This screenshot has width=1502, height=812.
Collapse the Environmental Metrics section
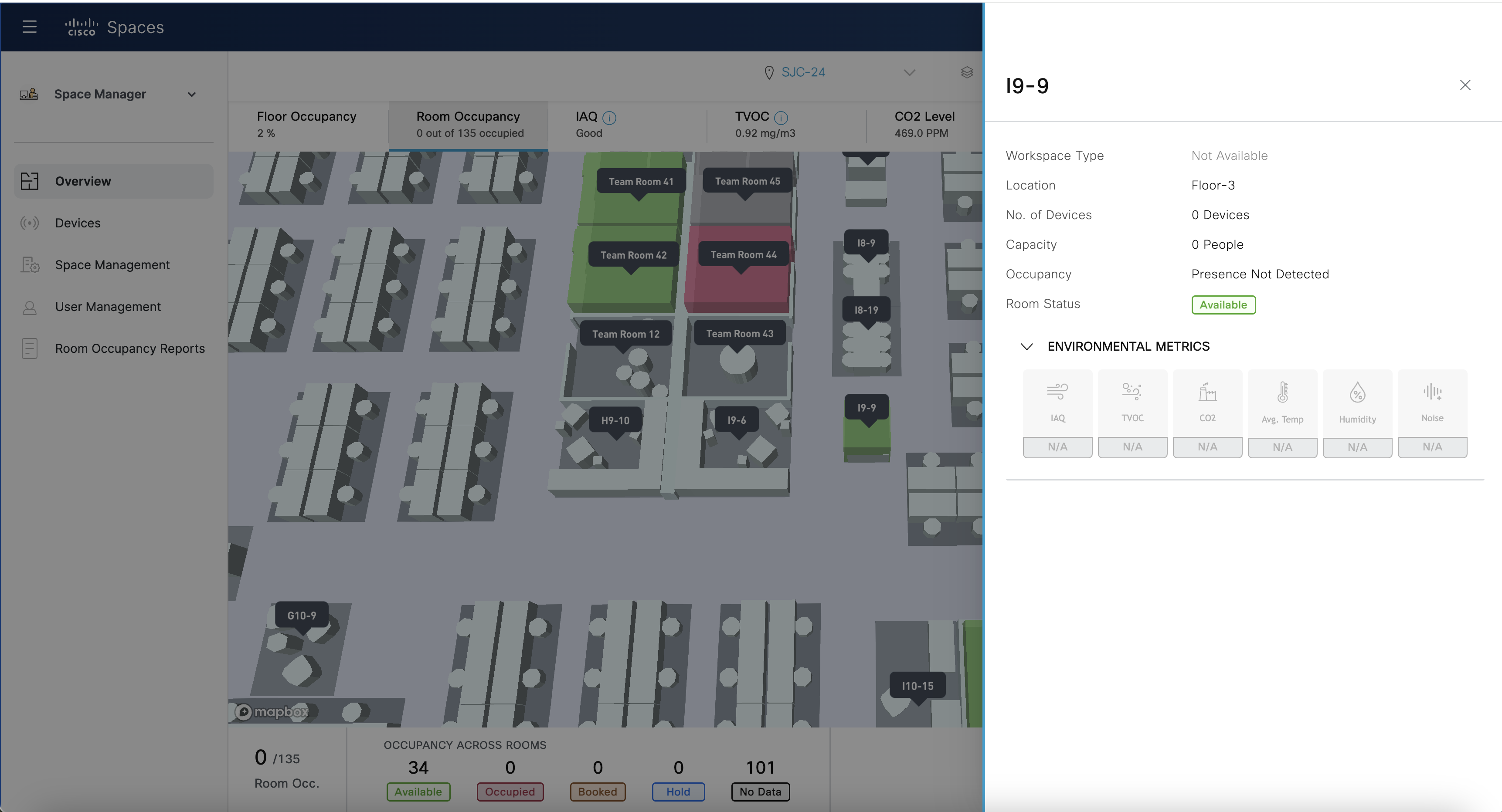pyautogui.click(x=1027, y=347)
